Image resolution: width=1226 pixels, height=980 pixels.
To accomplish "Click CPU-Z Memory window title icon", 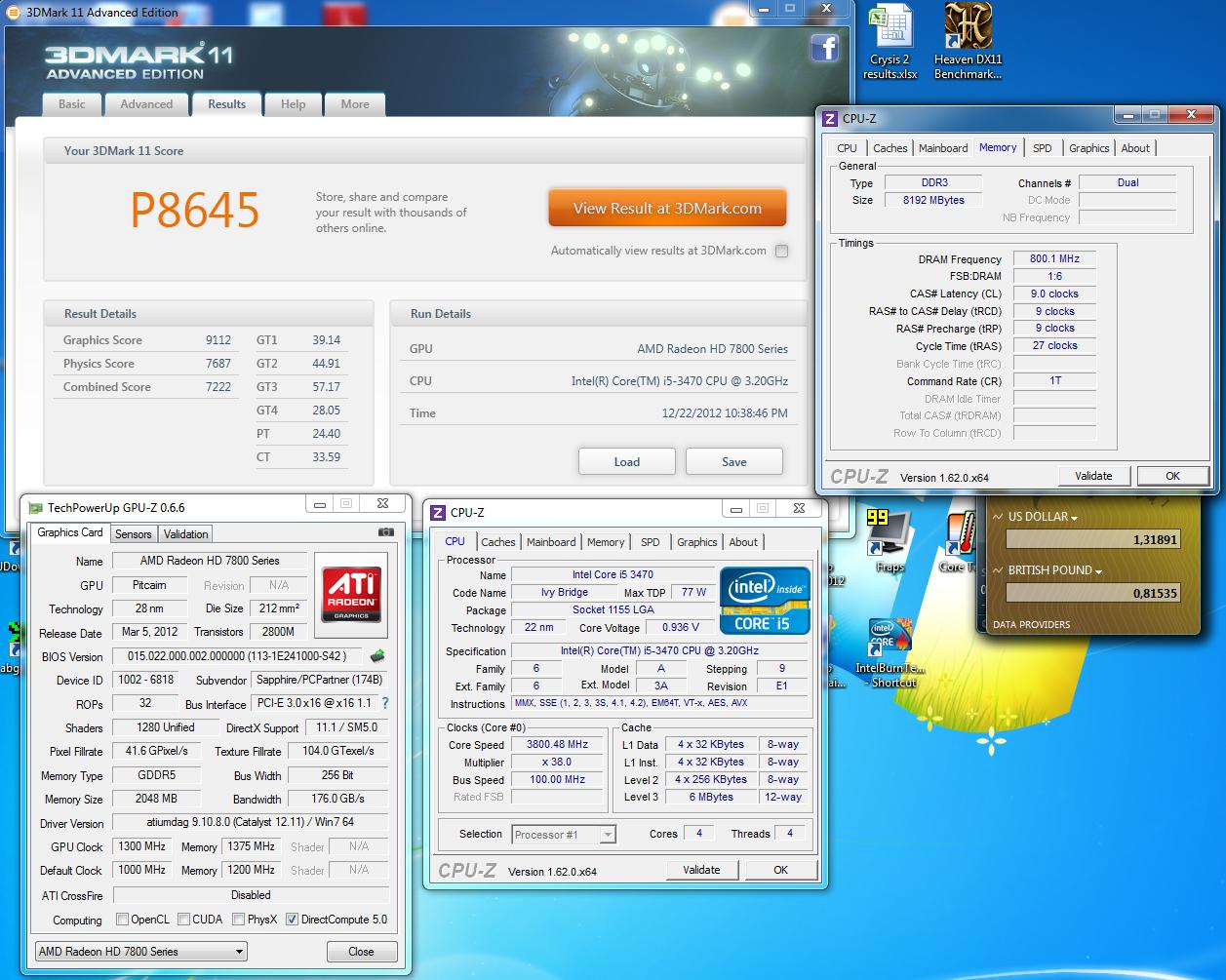I will (x=830, y=119).
